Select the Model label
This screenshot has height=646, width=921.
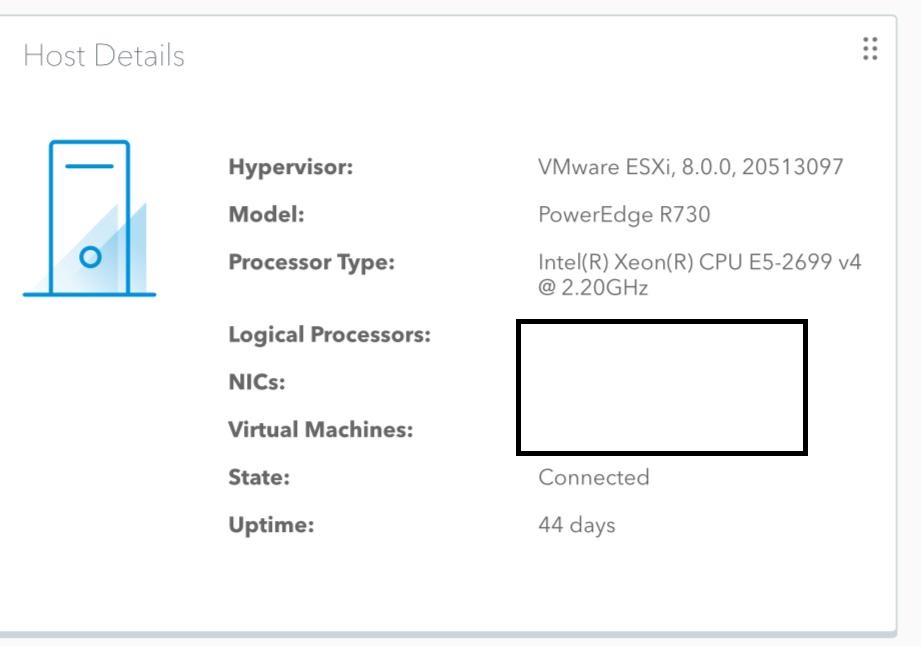pyautogui.click(x=267, y=214)
